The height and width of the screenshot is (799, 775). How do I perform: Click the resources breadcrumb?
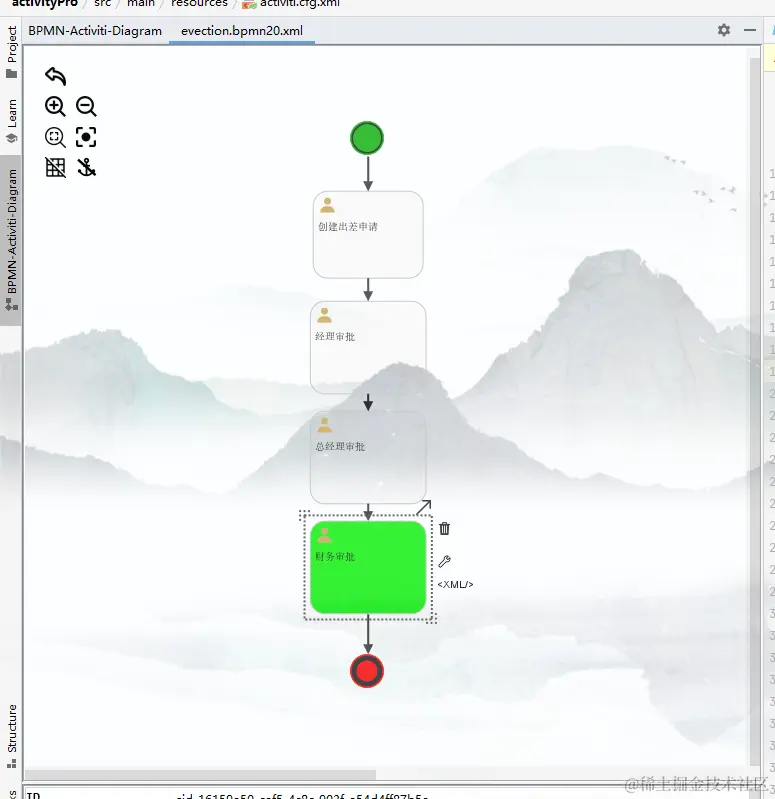point(199,4)
